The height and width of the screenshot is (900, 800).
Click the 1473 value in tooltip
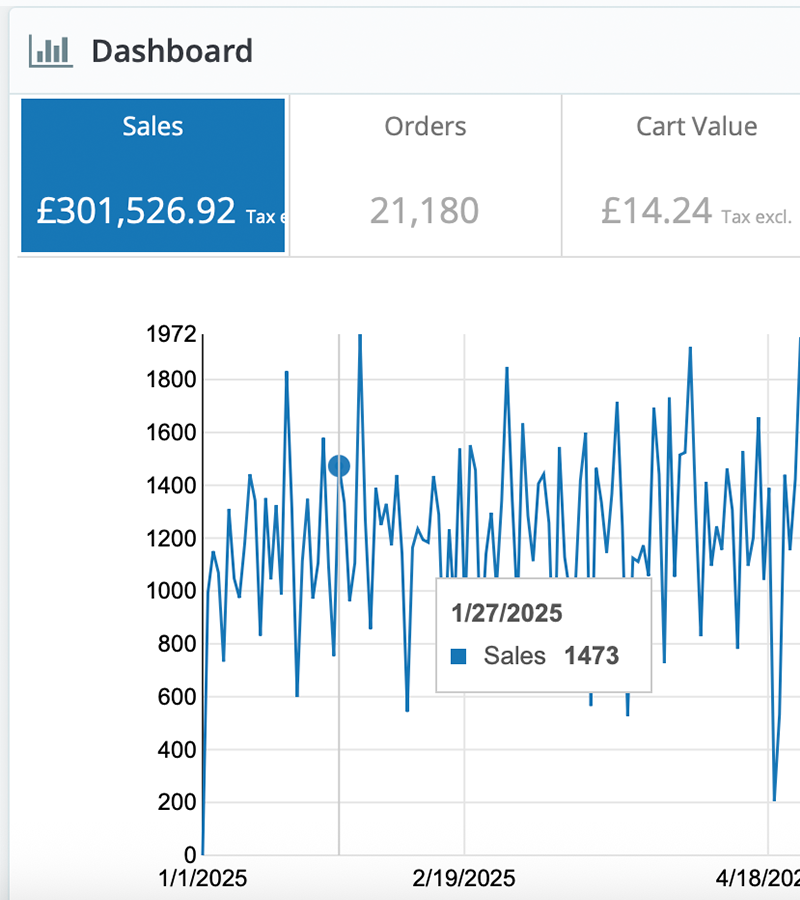592,656
